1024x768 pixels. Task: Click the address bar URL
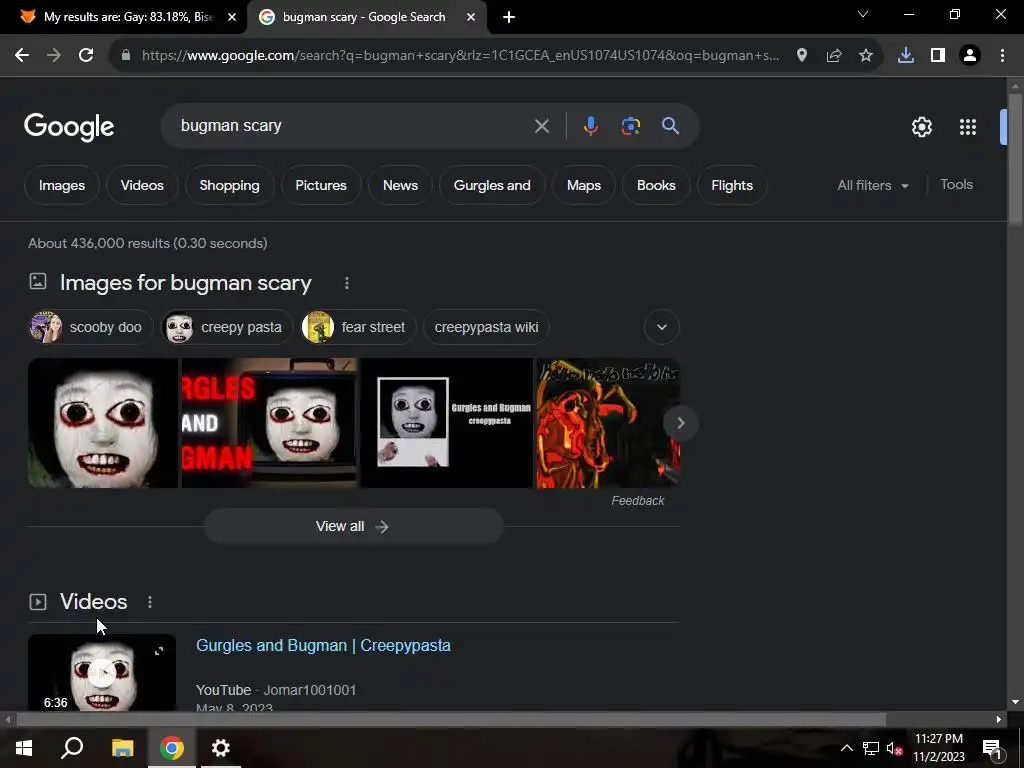coord(460,56)
